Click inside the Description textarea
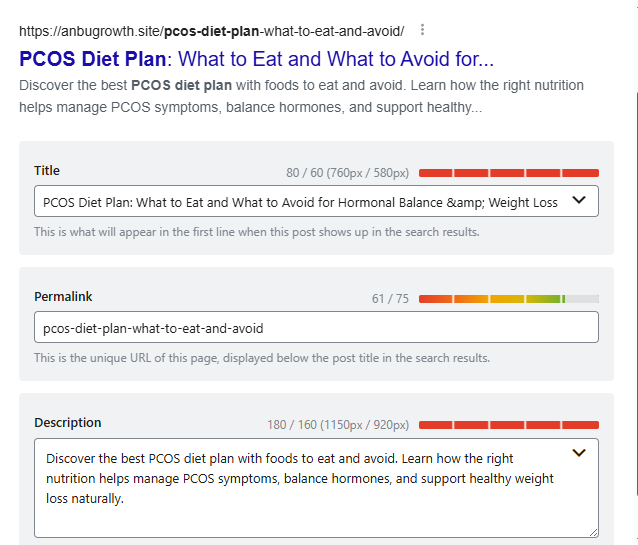The width and height of the screenshot is (638, 545). coord(300,478)
